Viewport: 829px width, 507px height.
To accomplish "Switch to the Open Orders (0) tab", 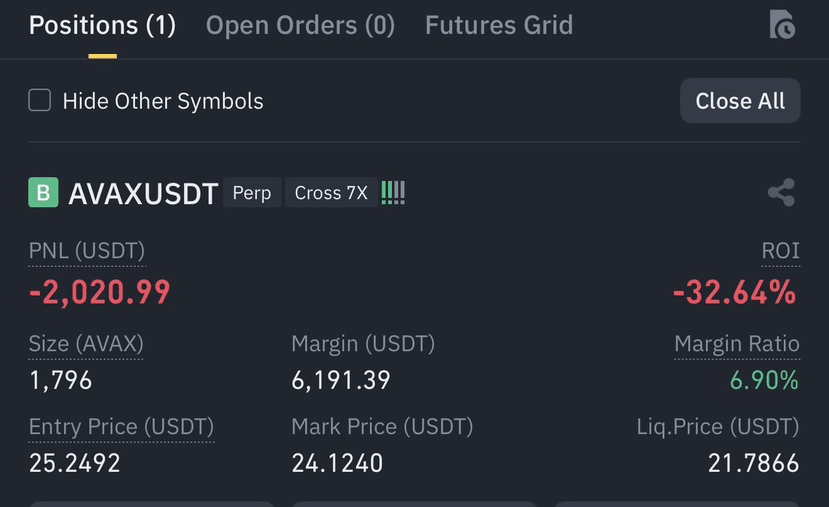I will (300, 25).
